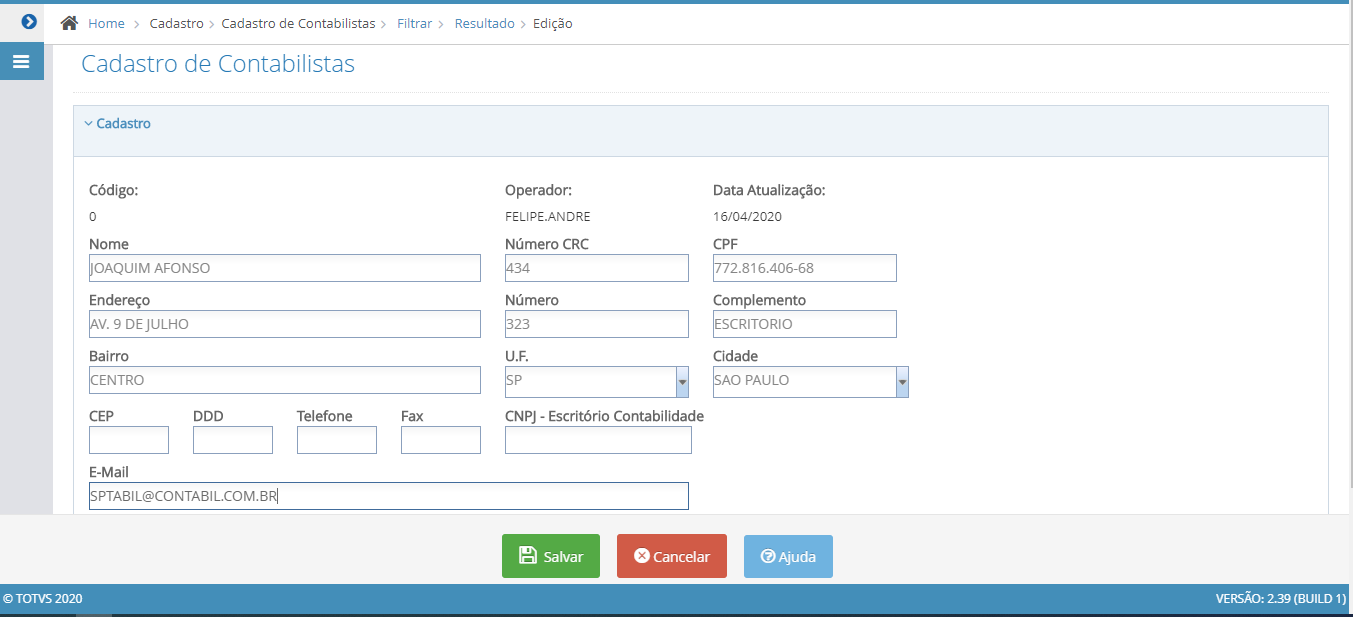Click the Edição breadcrumb item
Image resolution: width=1353 pixels, height=617 pixels.
pyautogui.click(x=553, y=23)
